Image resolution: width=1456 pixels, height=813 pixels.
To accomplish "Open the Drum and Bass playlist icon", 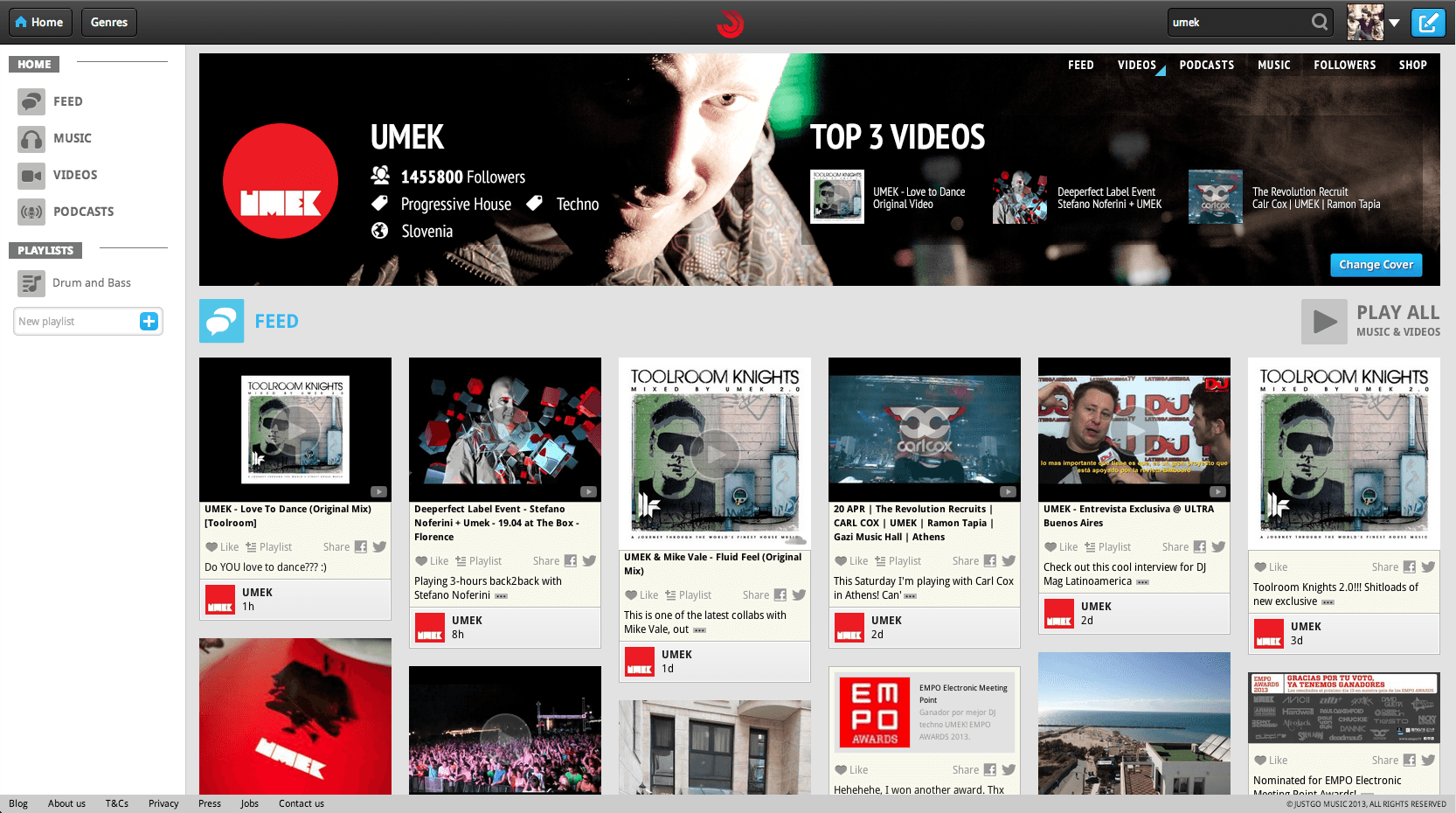I will coord(31,283).
